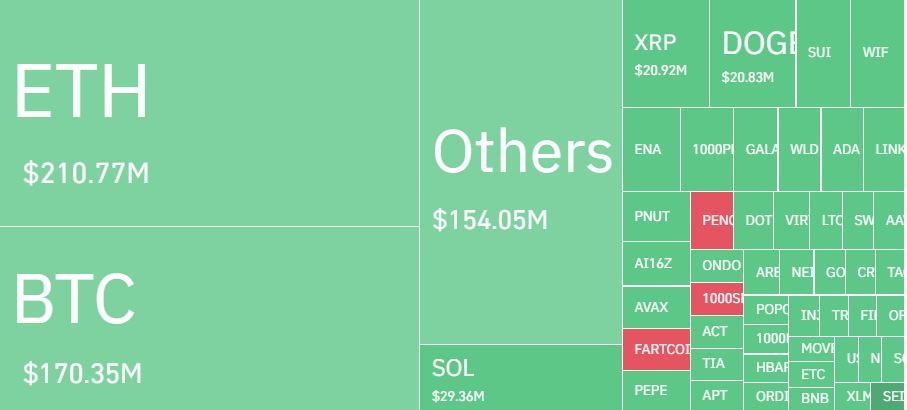Image resolution: width=907 pixels, height=410 pixels.
Task: Click the WLD tile
Action: 800,150
